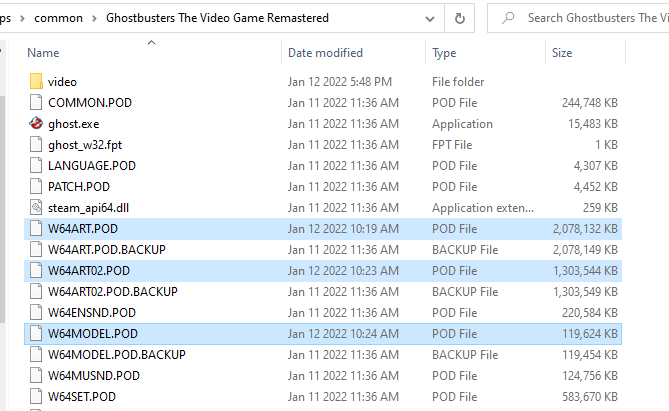Click the search magnifier icon

click(x=509, y=18)
